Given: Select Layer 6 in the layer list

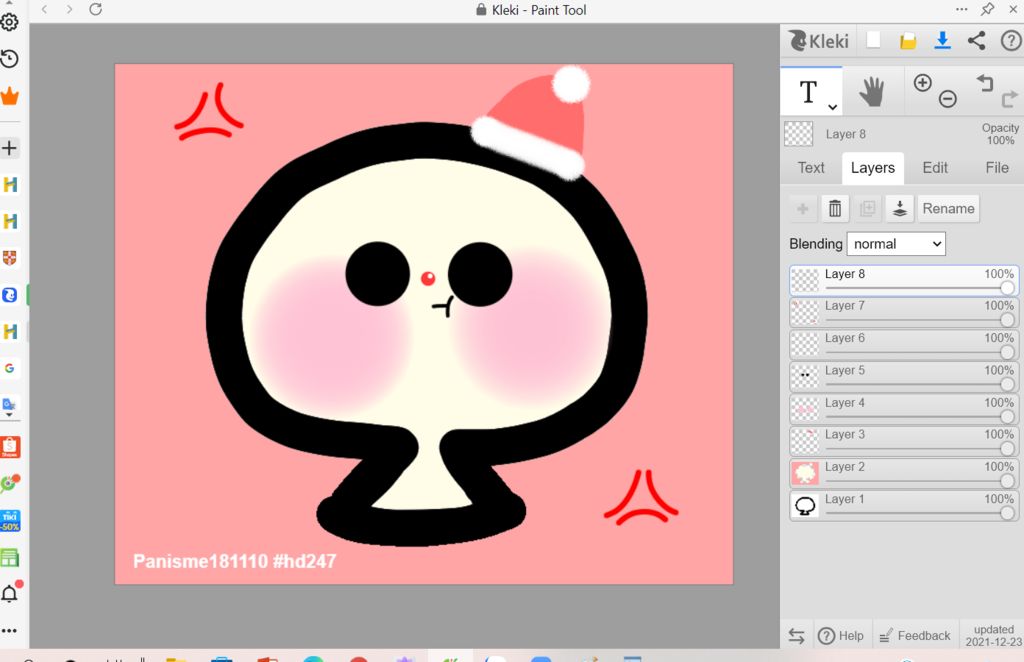Looking at the screenshot, I should point(904,345).
